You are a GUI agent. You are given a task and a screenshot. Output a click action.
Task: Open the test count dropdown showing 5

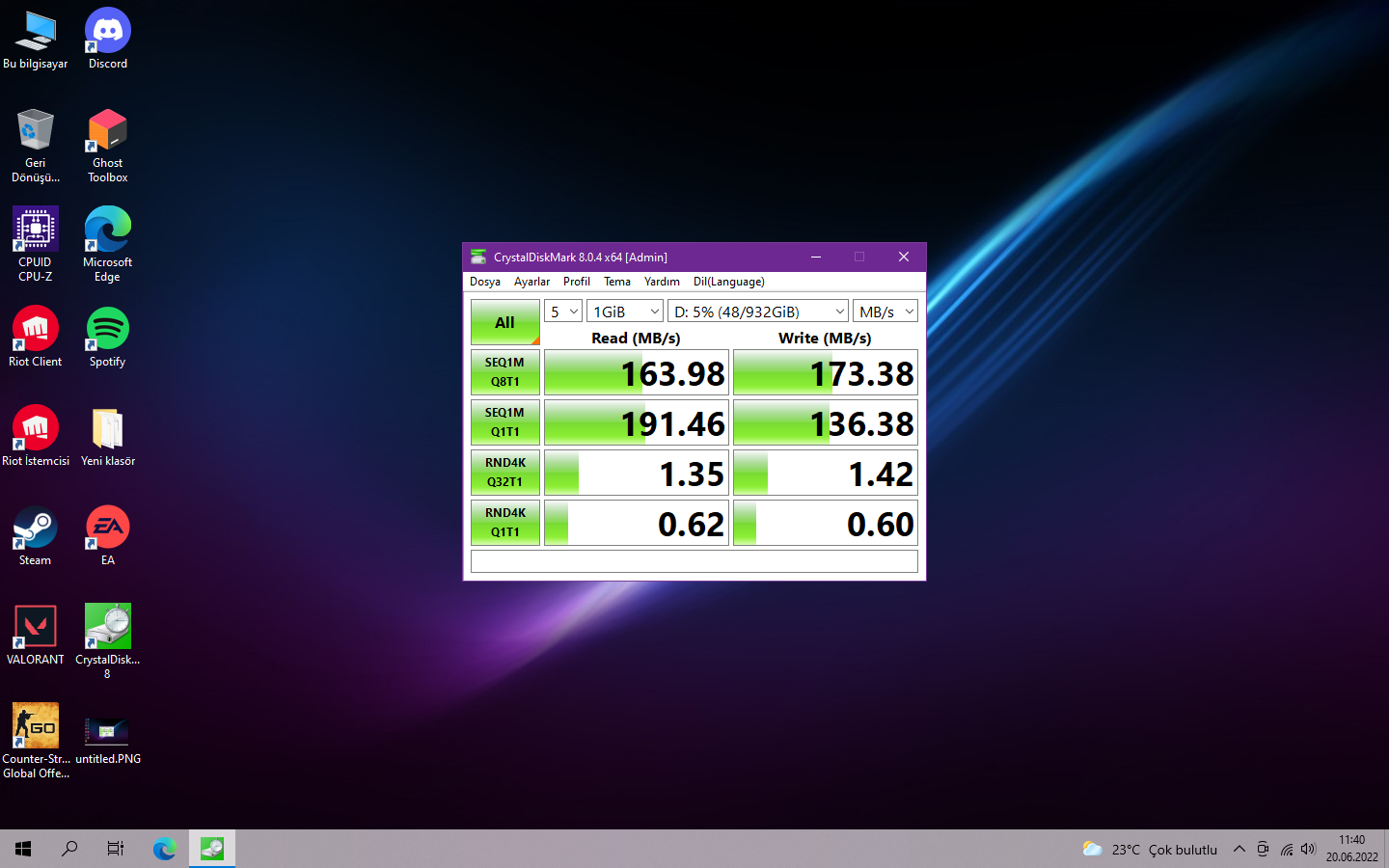tap(563, 312)
